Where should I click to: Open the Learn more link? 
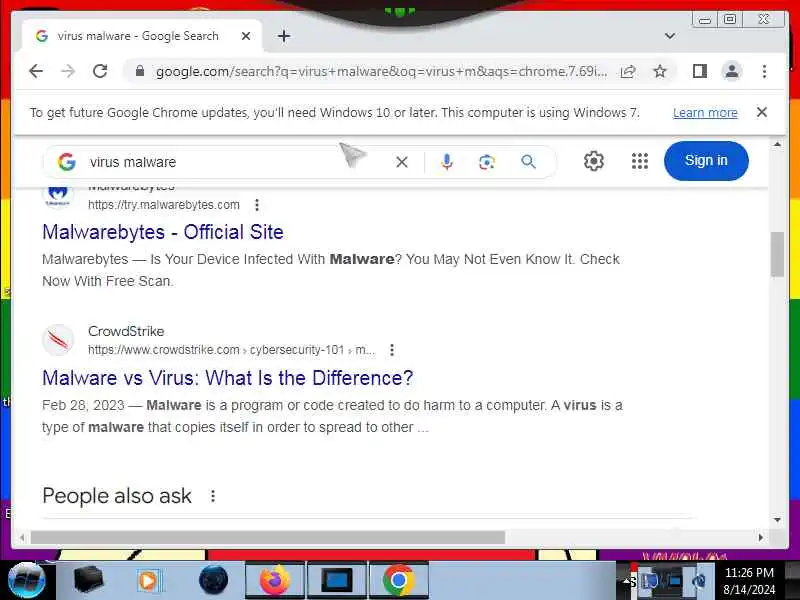705,113
